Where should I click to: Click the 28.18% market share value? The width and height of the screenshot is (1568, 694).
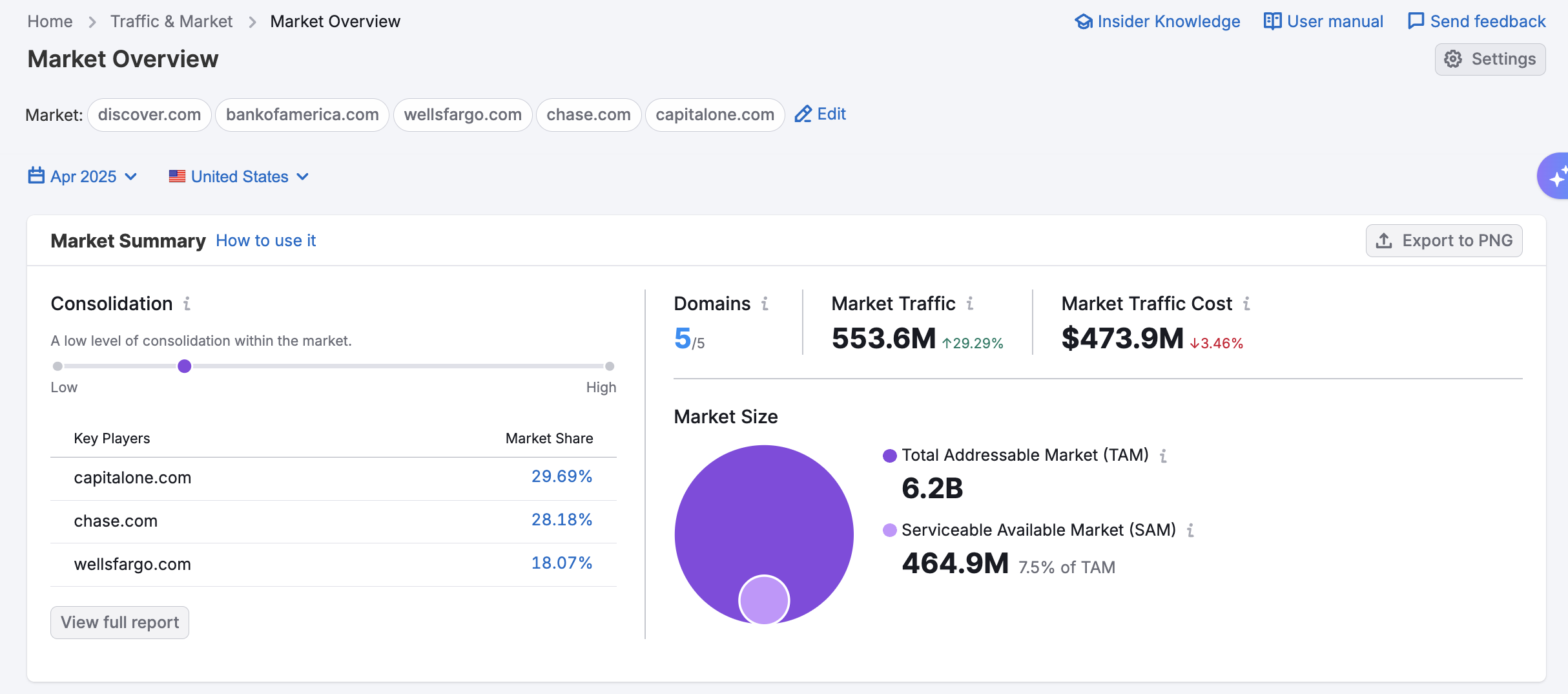click(x=561, y=520)
